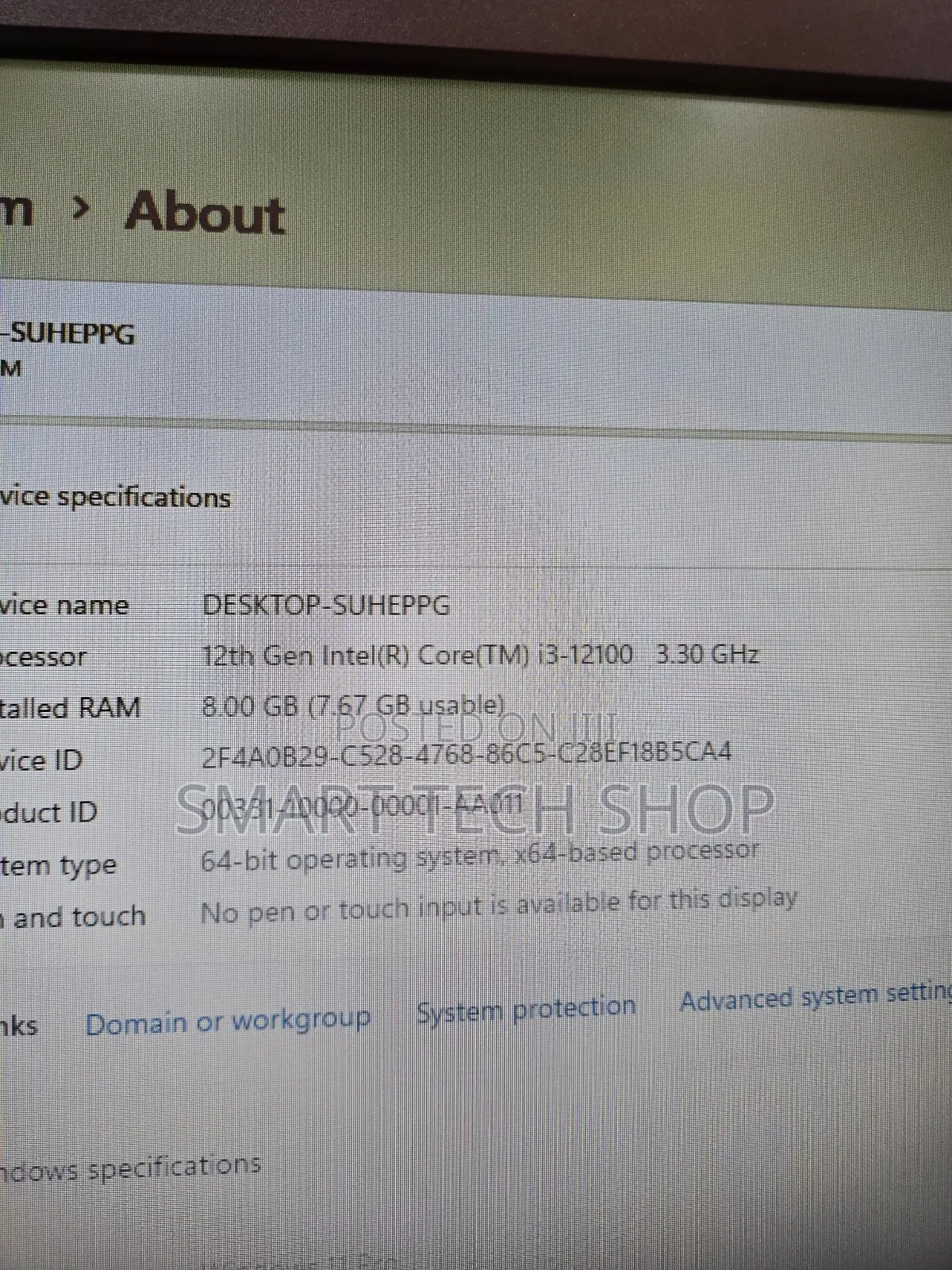Select the About breadcrumb heading
This screenshot has height=1270, width=952.
(205, 213)
